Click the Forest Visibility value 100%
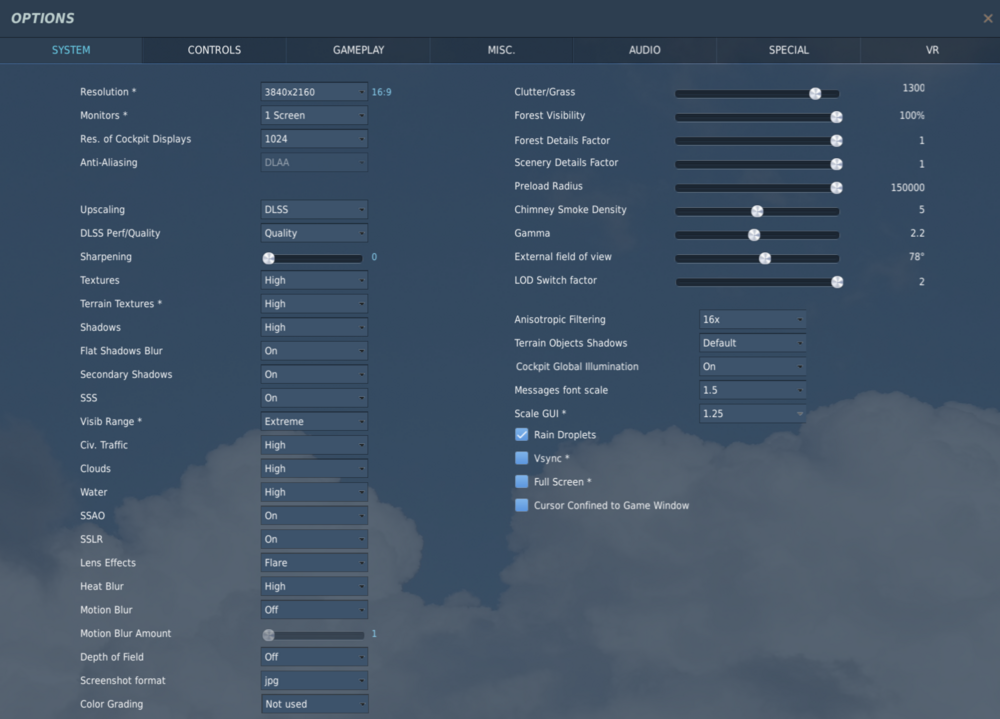The height and width of the screenshot is (719, 1000). point(912,115)
